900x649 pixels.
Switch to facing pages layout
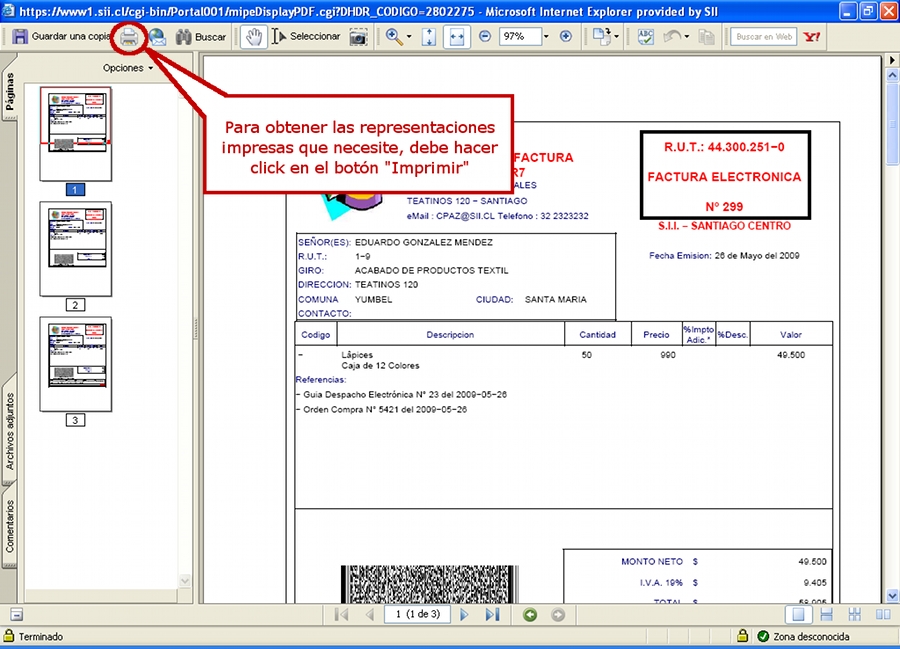tap(883, 615)
